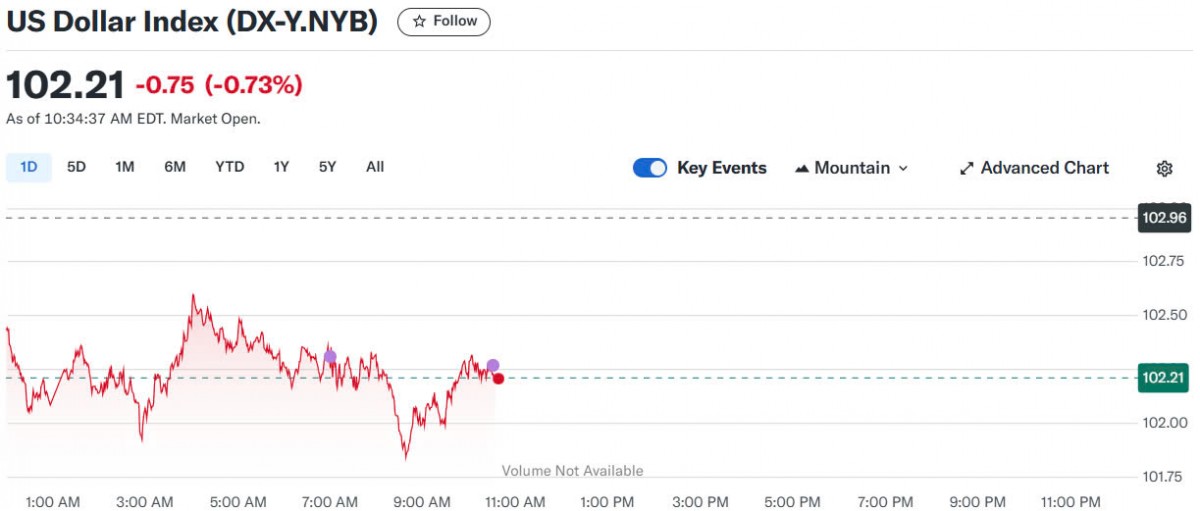
Task: Click the 102.96 previous close label
Action: 1163,217
